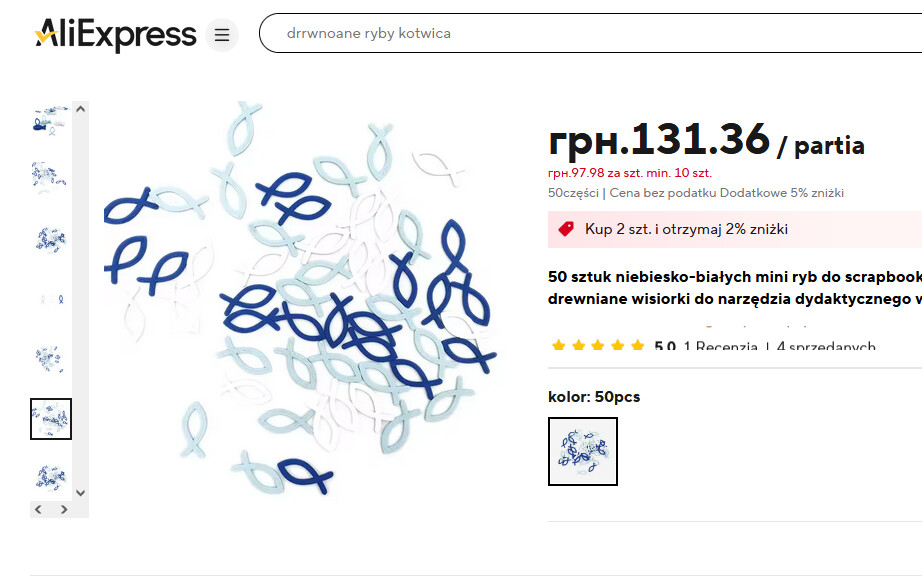Go to next image with right arrow
922x586 pixels.
click(64, 509)
